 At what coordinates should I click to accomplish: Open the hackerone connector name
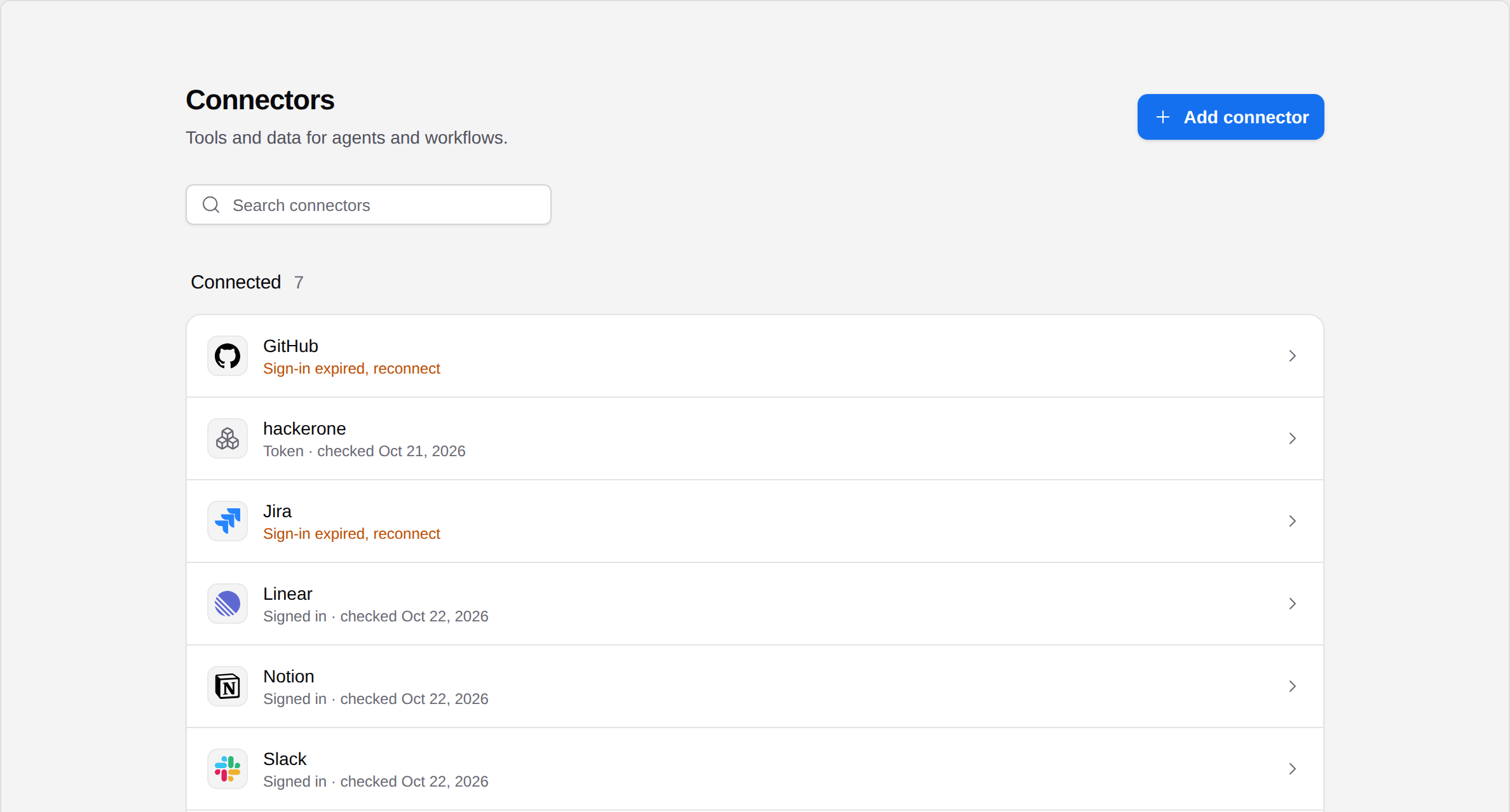[304, 429]
